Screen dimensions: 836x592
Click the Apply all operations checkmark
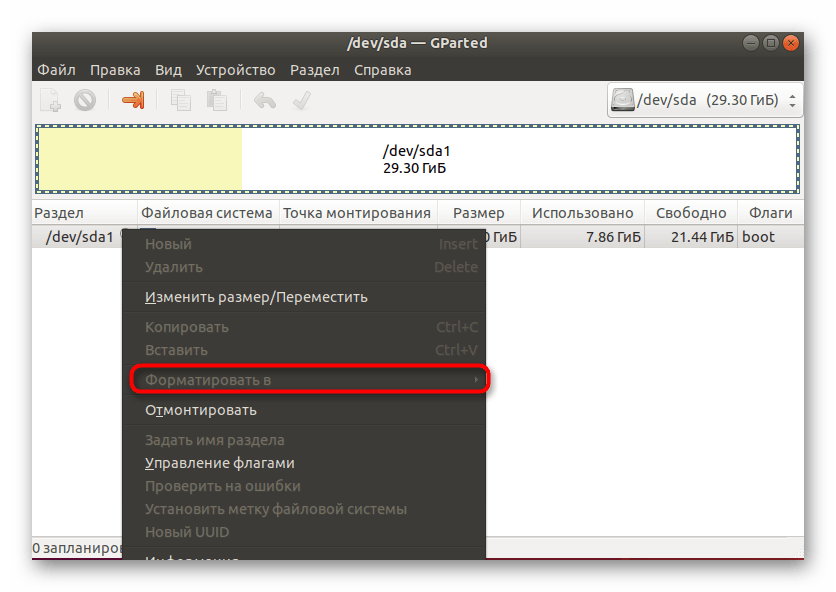(x=301, y=100)
